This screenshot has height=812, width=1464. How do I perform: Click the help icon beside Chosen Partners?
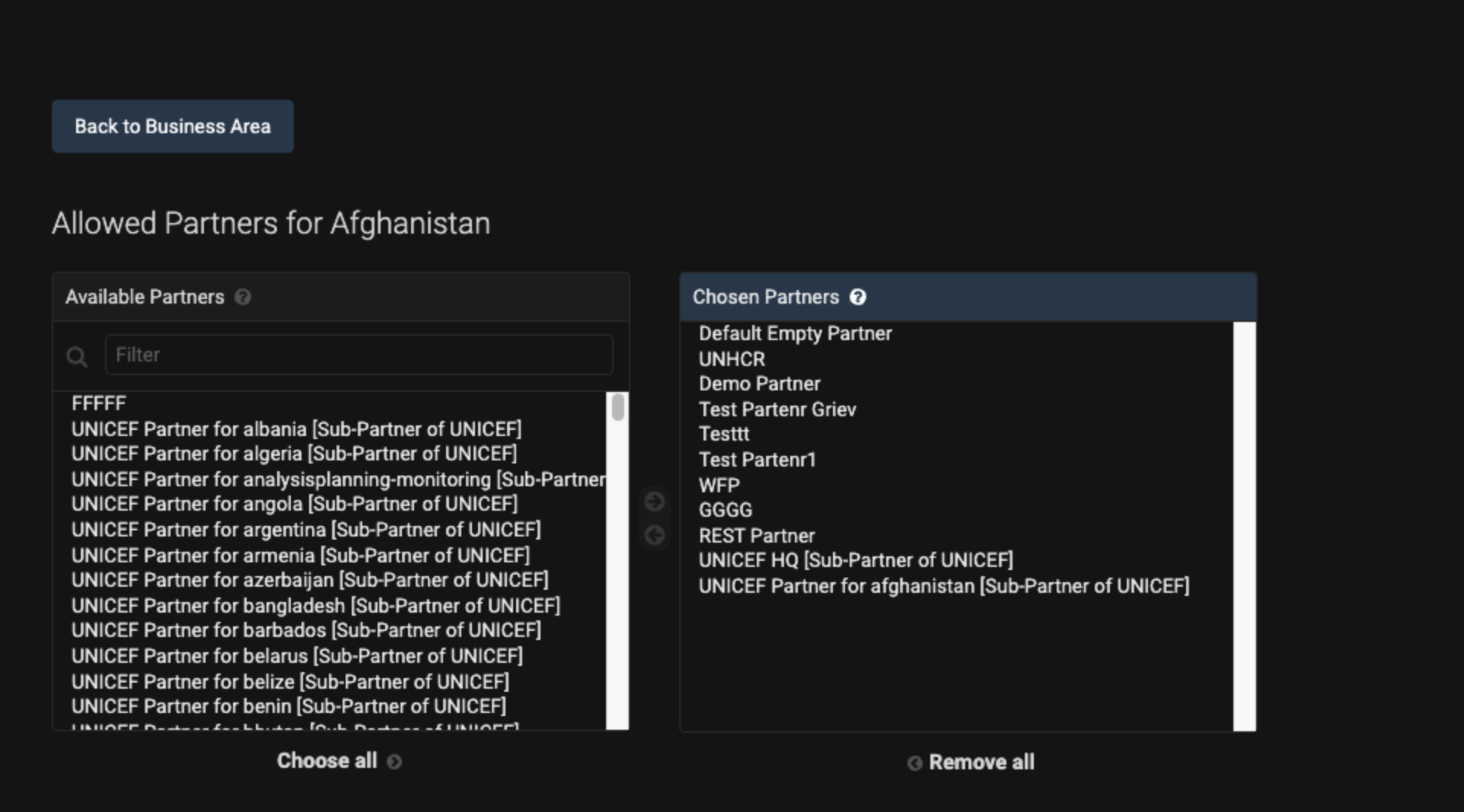(x=858, y=298)
